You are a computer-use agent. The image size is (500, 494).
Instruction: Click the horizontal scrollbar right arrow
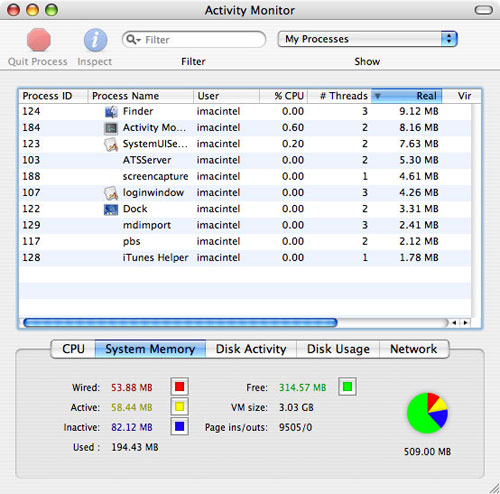(x=466, y=323)
